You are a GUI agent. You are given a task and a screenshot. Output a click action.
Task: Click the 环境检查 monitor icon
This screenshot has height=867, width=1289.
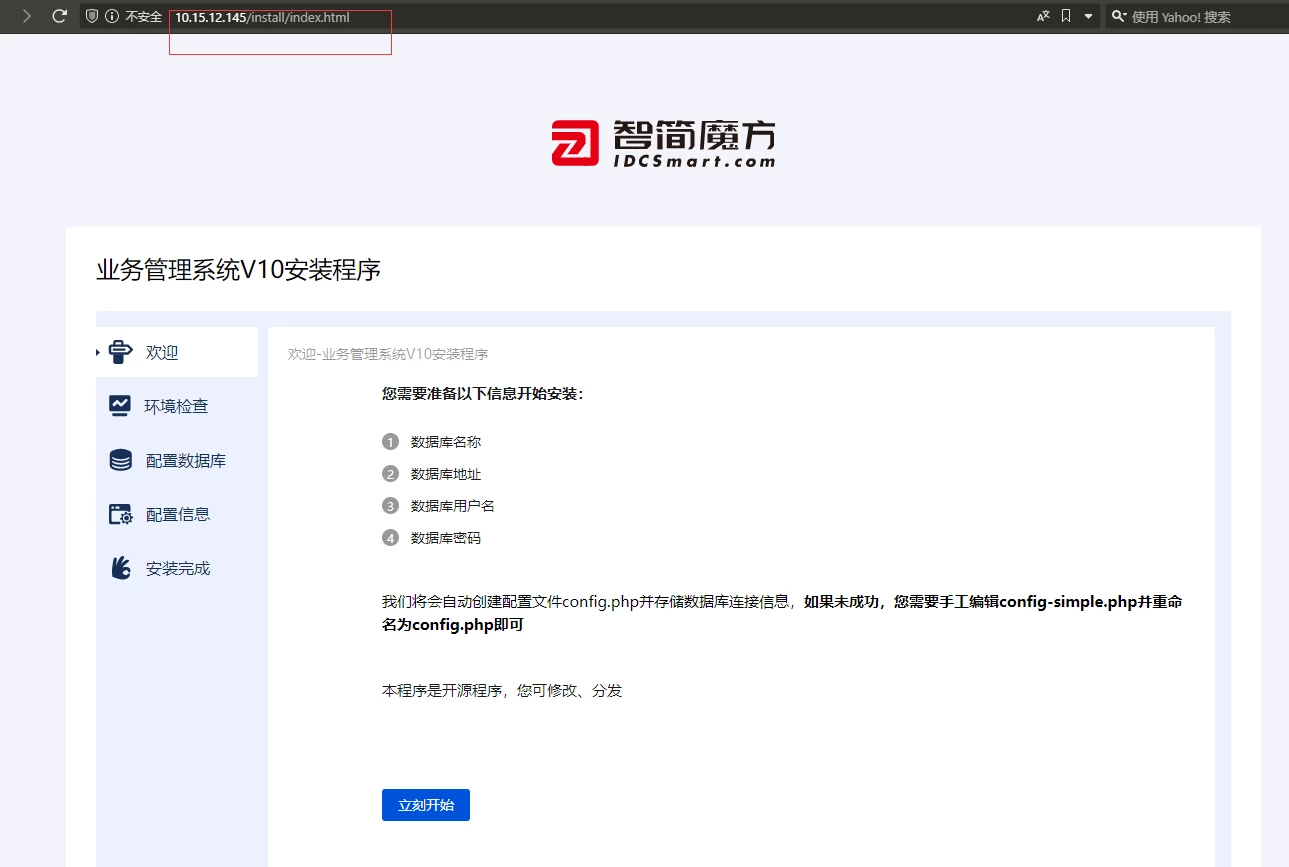coord(120,405)
